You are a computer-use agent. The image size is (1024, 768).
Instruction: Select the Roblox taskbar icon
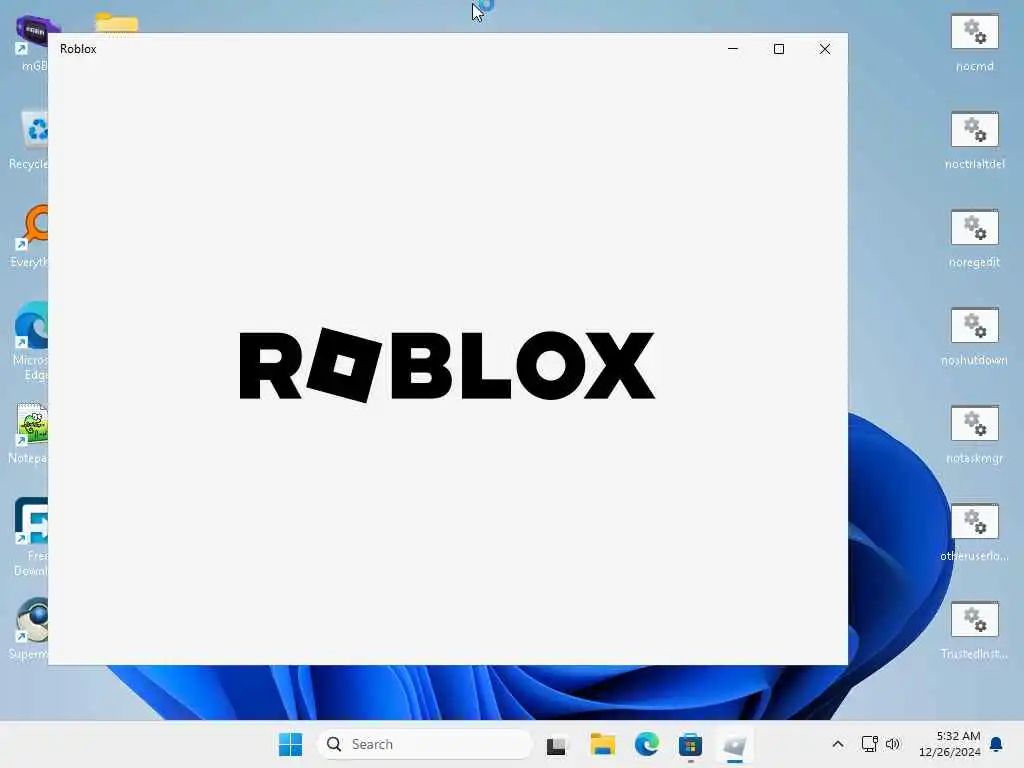point(735,744)
